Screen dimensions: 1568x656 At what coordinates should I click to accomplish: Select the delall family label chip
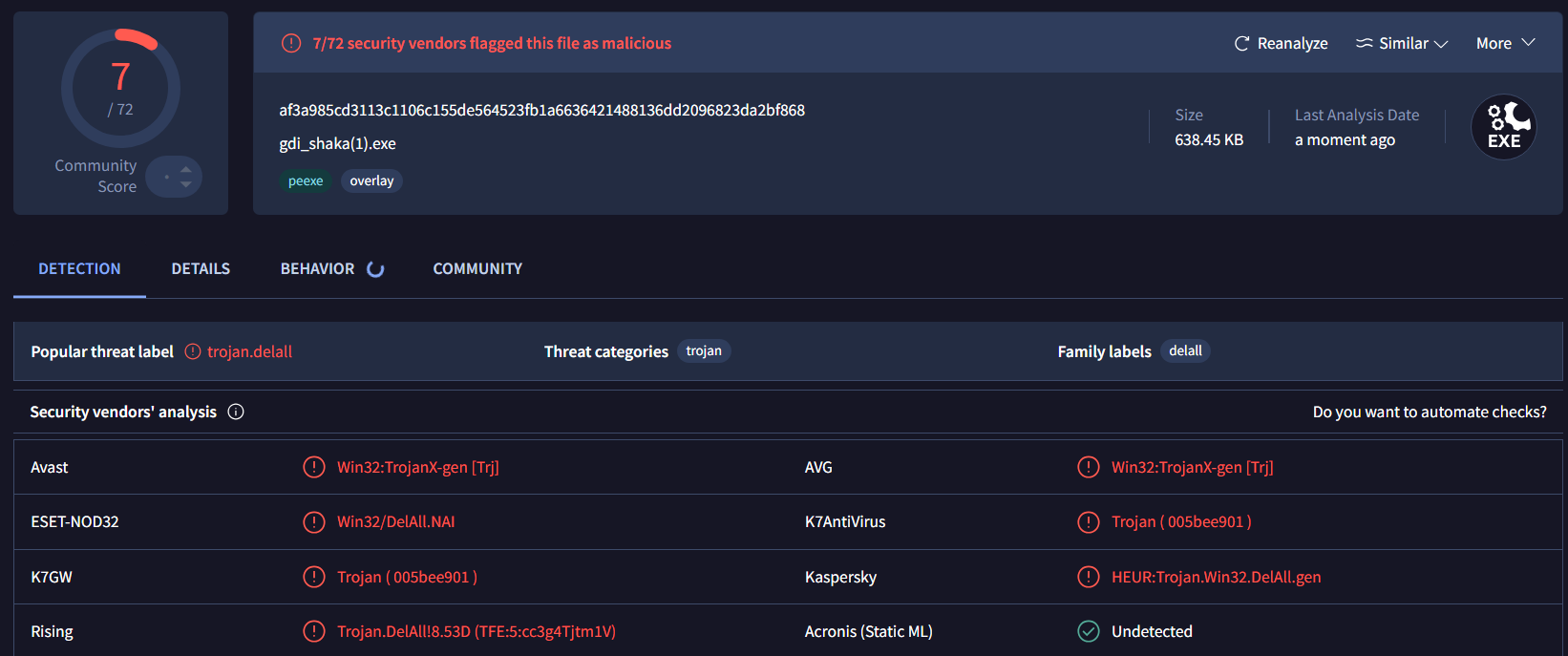(x=1185, y=350)
